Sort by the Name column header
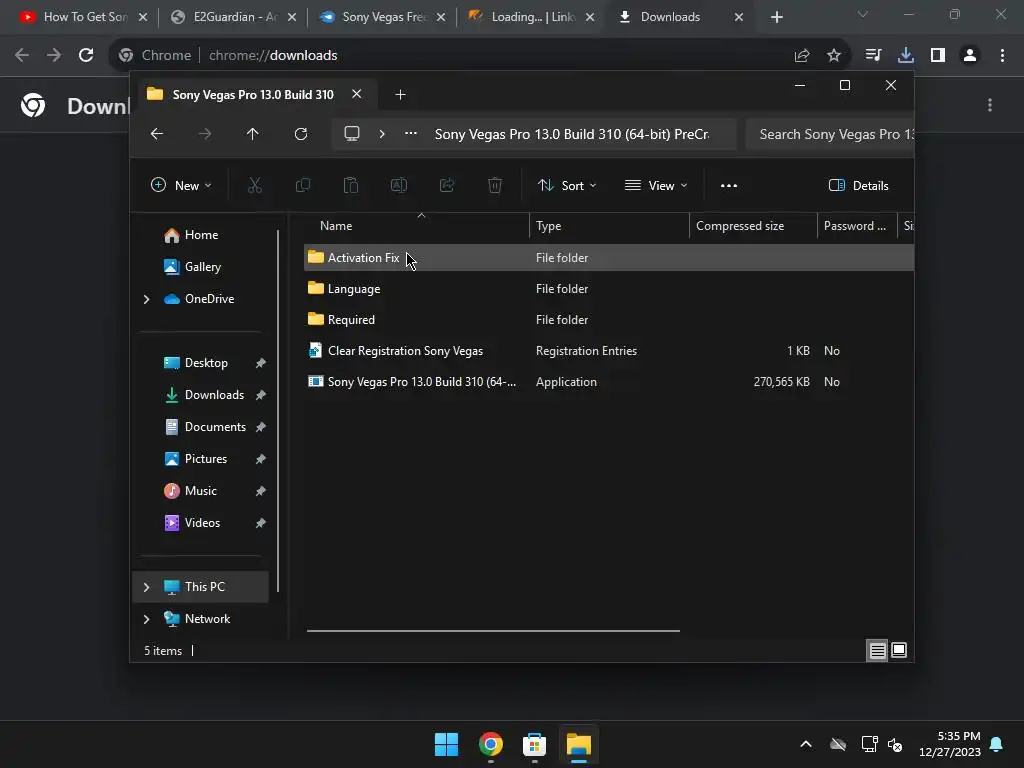Screen dimensions: 1024x768 417,226
